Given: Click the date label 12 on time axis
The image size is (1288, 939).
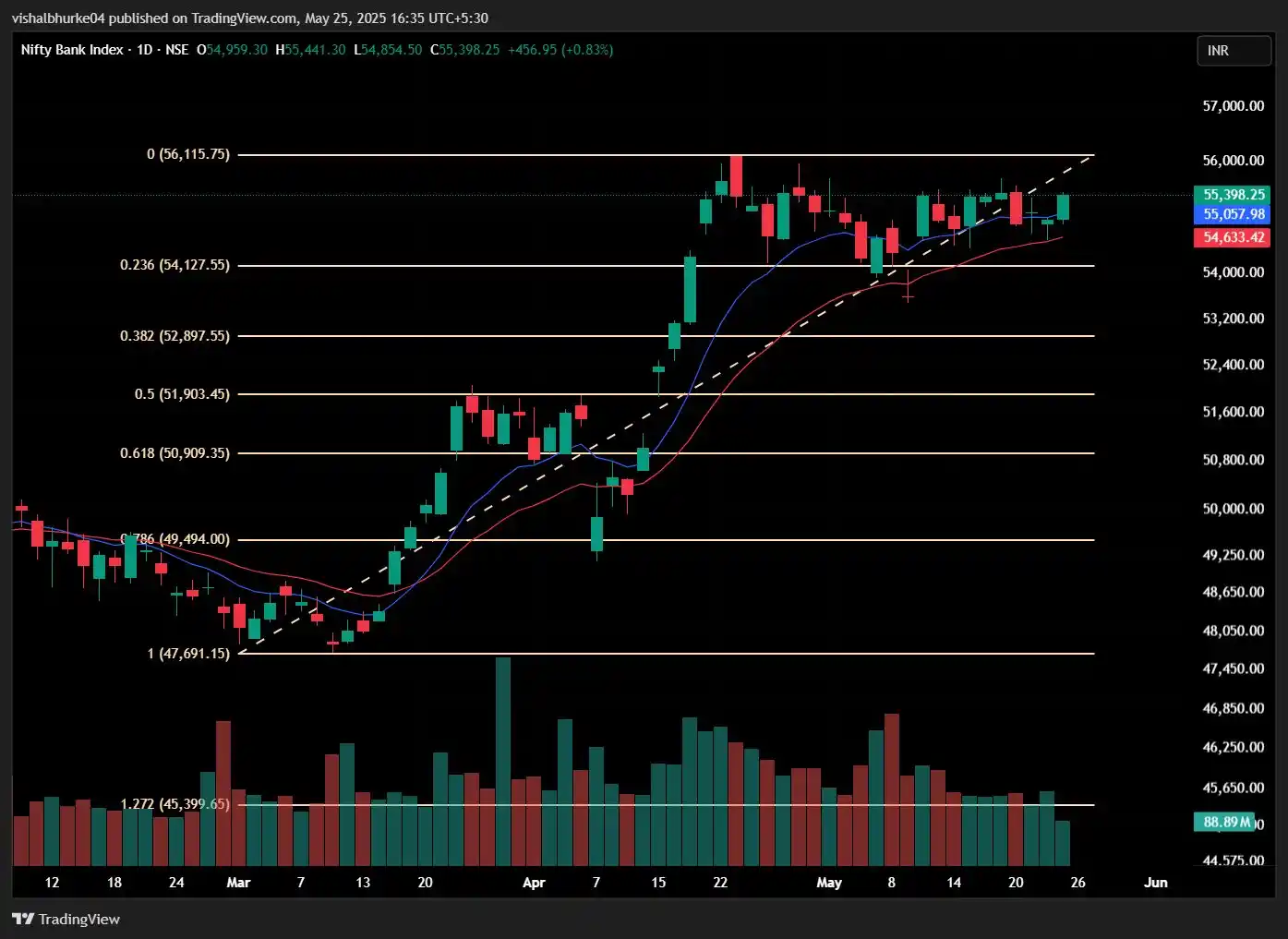Looking at the screenshot, I should 52,883.
